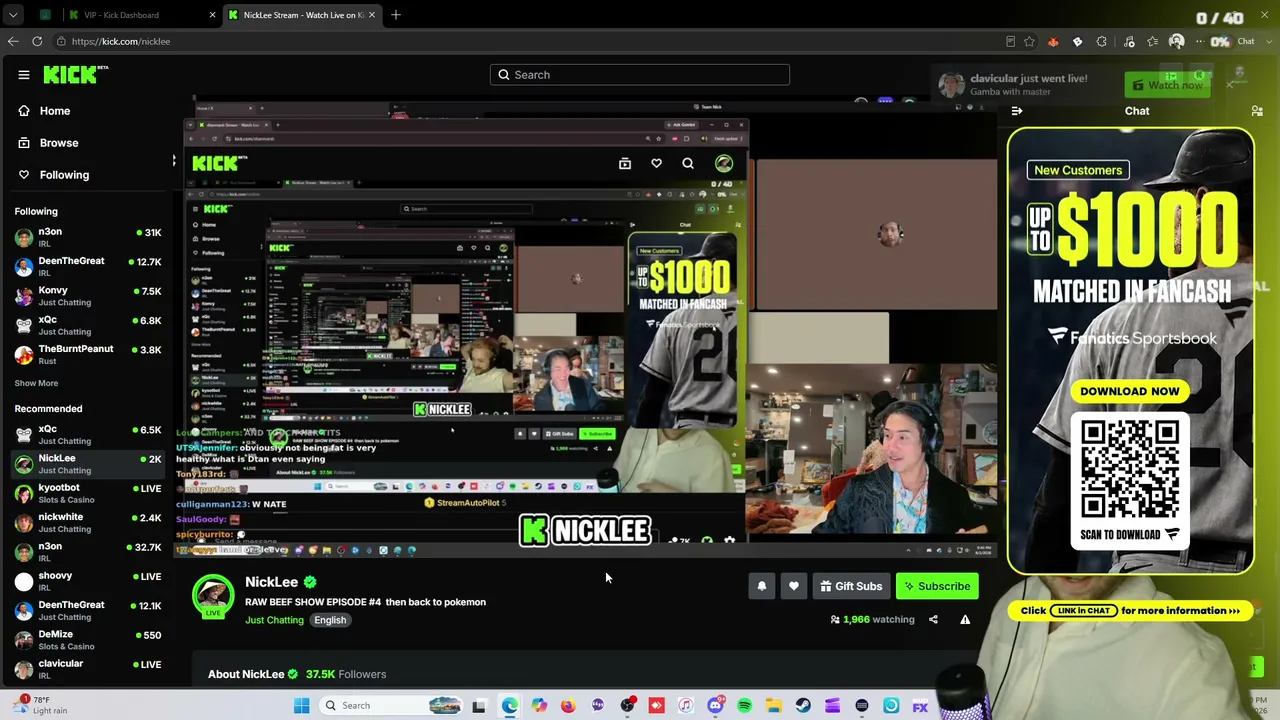Click the Windows taskbar search box
Viewport: 1280px width, 720px height.
[x=393, y=706]
